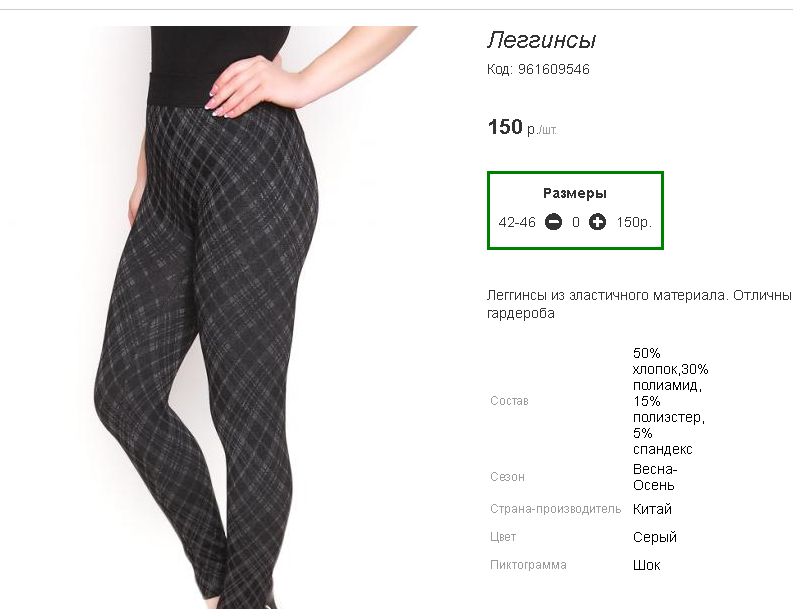Click the Цвет attribute label
The width and height of the screenshot is (793, 609).
coord(503,537)
